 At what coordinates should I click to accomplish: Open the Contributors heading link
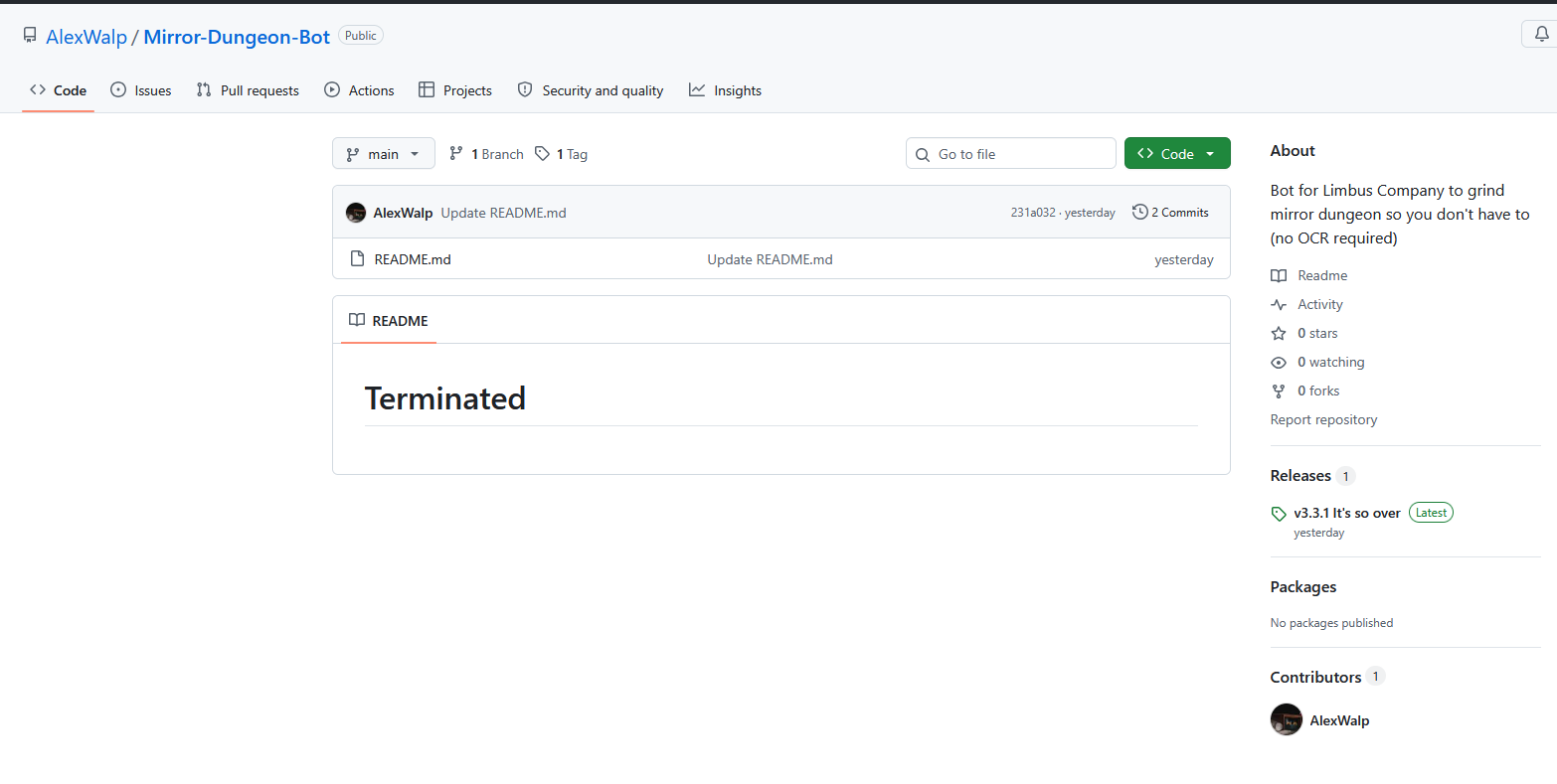[1315, 677]
